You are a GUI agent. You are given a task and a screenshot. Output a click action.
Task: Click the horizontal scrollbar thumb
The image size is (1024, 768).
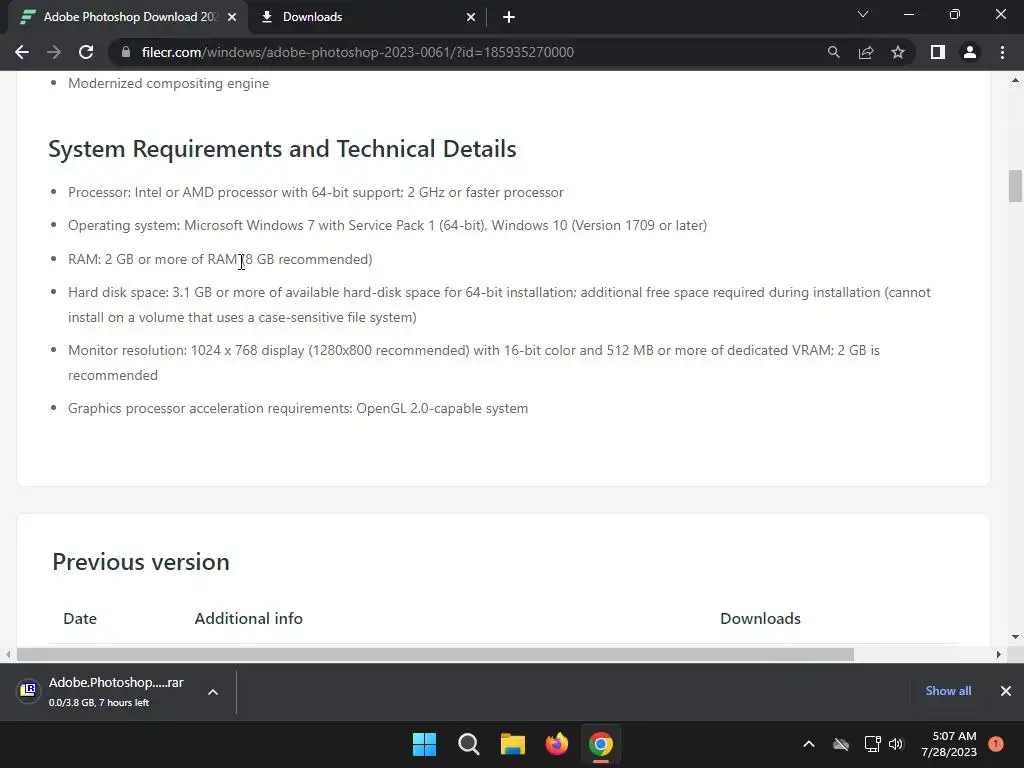click(x=435, y=654)
